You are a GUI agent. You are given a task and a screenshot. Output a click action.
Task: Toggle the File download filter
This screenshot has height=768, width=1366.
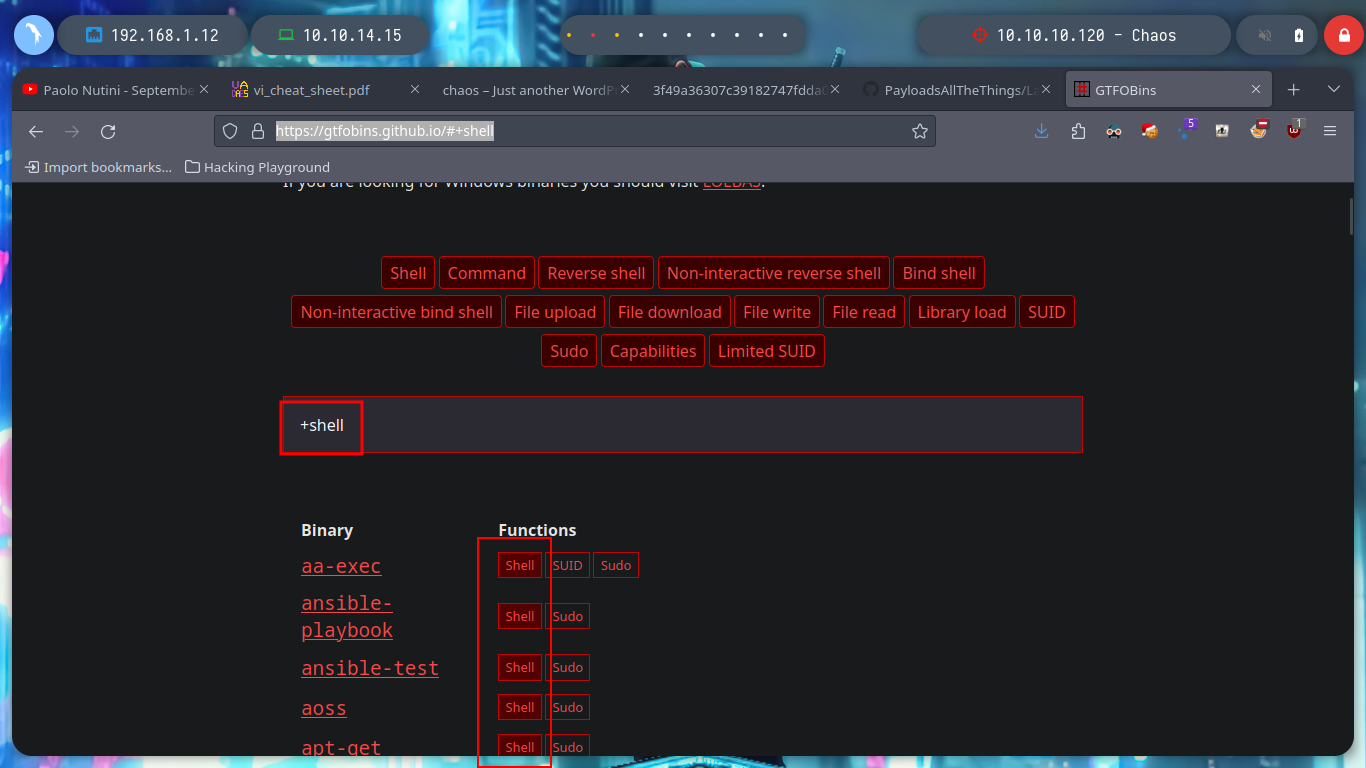(669, 312)
